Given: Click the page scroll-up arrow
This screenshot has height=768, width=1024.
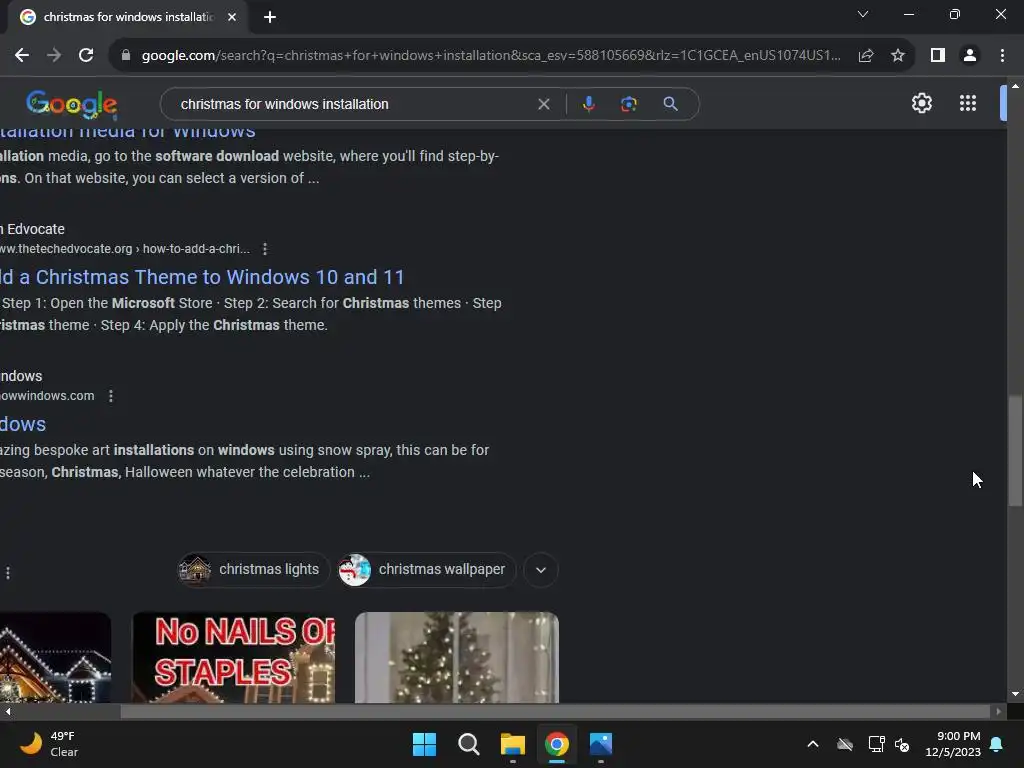Looking at the screenshot, I should [x=1015, y=86].
